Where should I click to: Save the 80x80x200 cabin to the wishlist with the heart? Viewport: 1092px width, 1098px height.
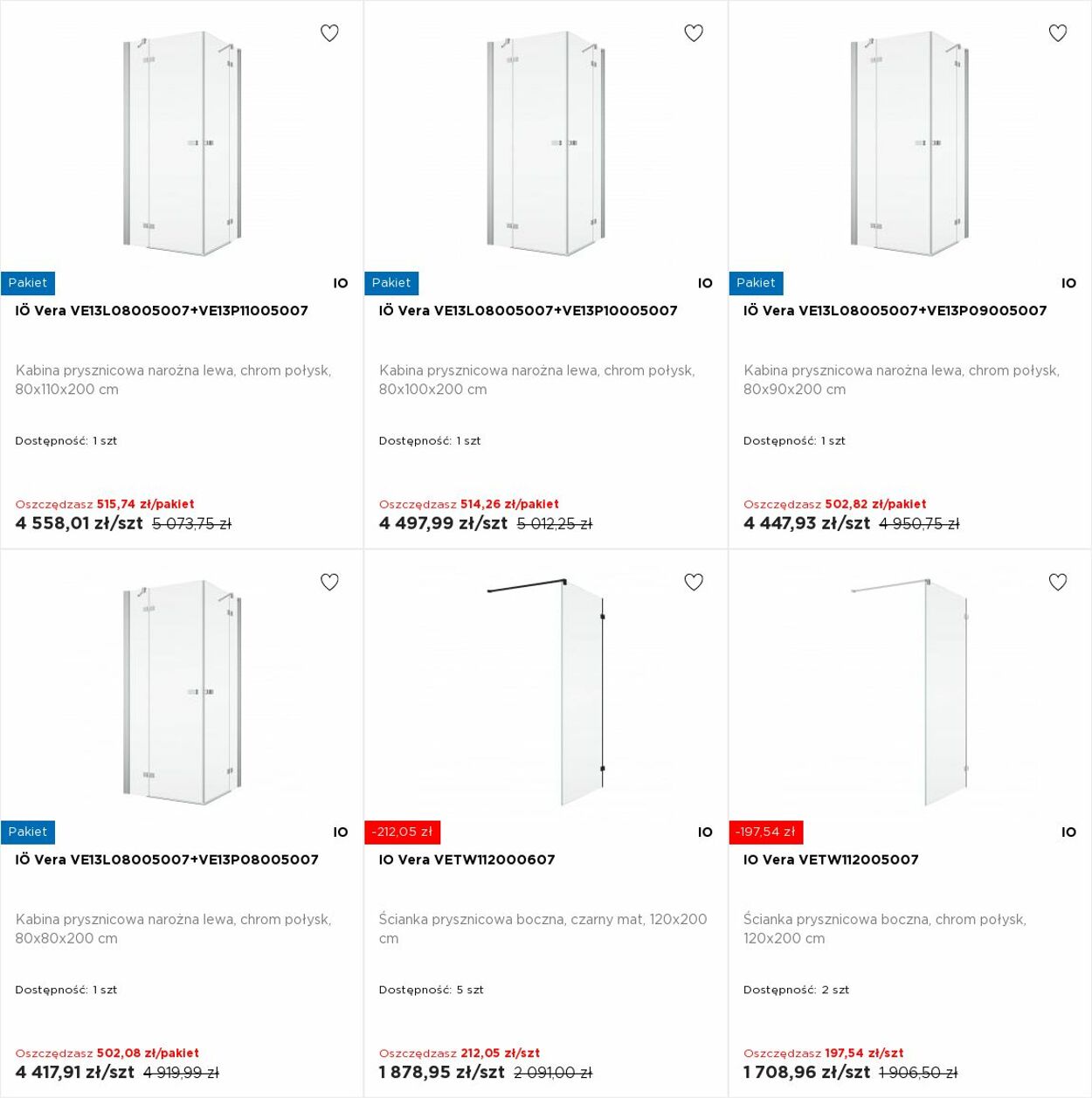329,582
